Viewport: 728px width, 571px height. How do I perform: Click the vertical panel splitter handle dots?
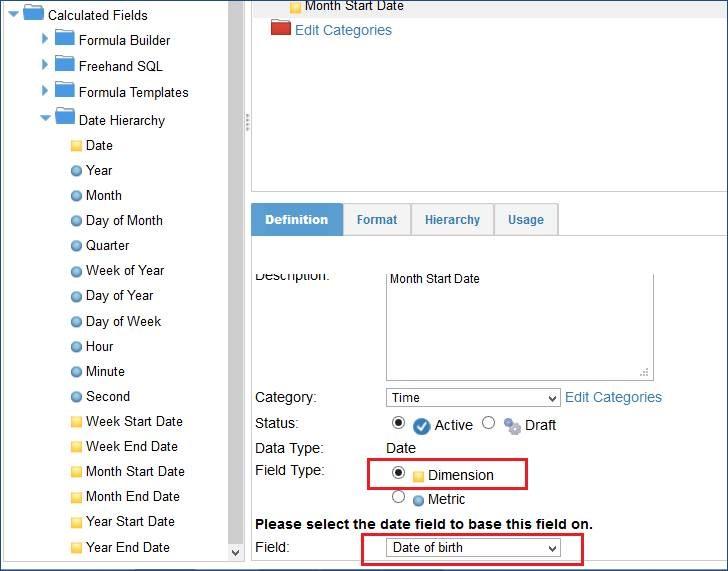click(247, 122)
